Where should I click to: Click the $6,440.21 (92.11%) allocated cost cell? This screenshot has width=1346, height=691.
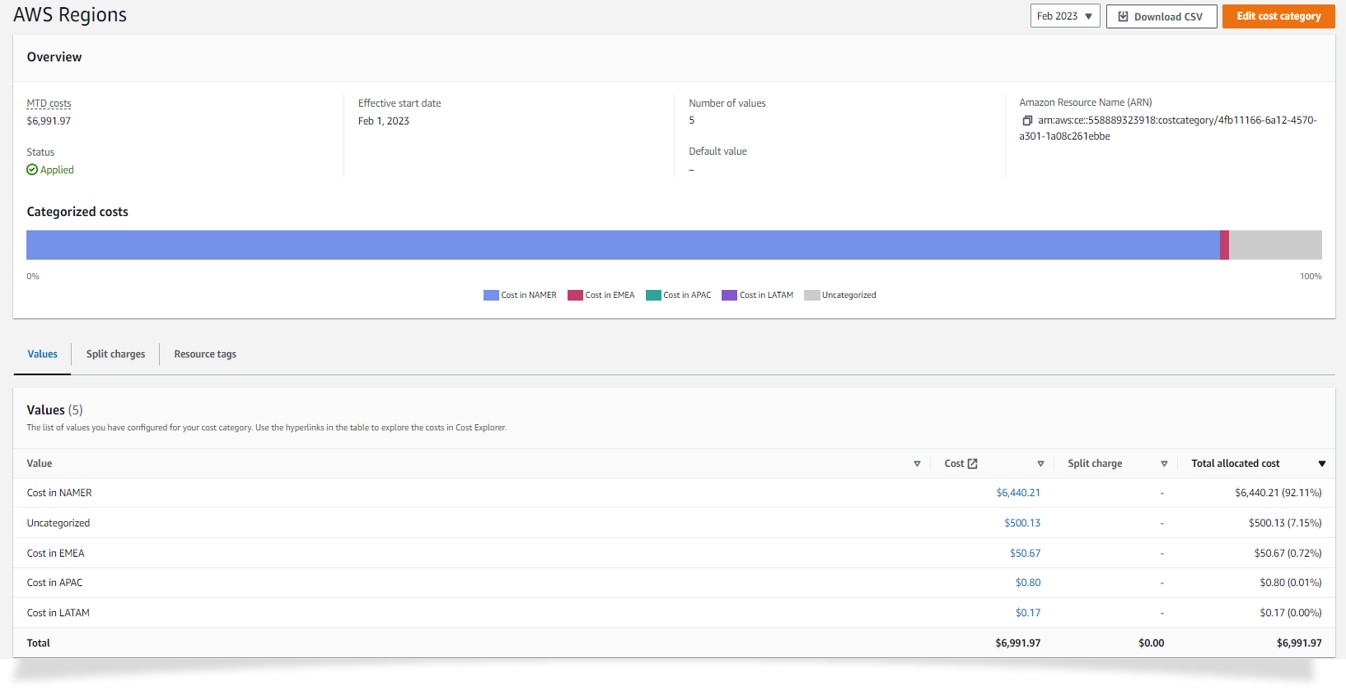click(1278, 493)
